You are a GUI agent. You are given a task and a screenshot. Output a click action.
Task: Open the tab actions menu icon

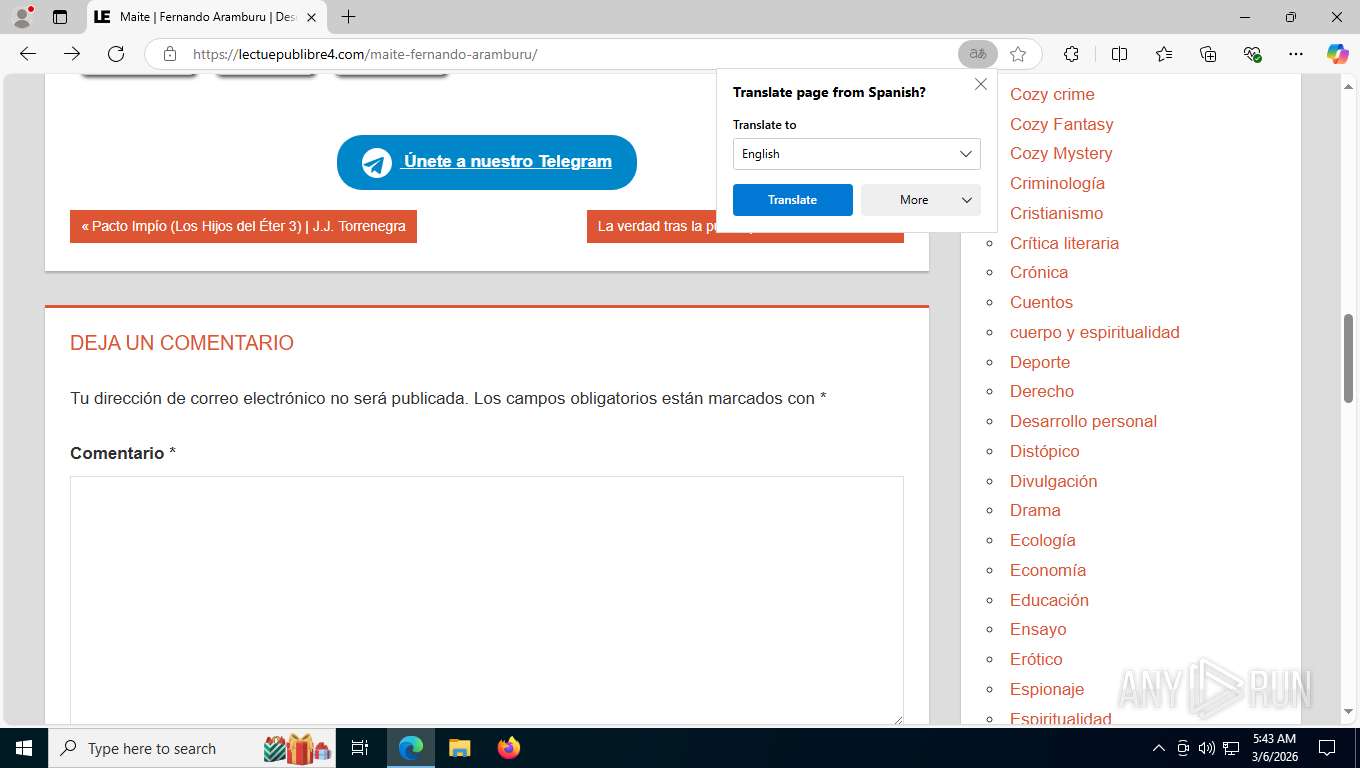click(60, 17)
